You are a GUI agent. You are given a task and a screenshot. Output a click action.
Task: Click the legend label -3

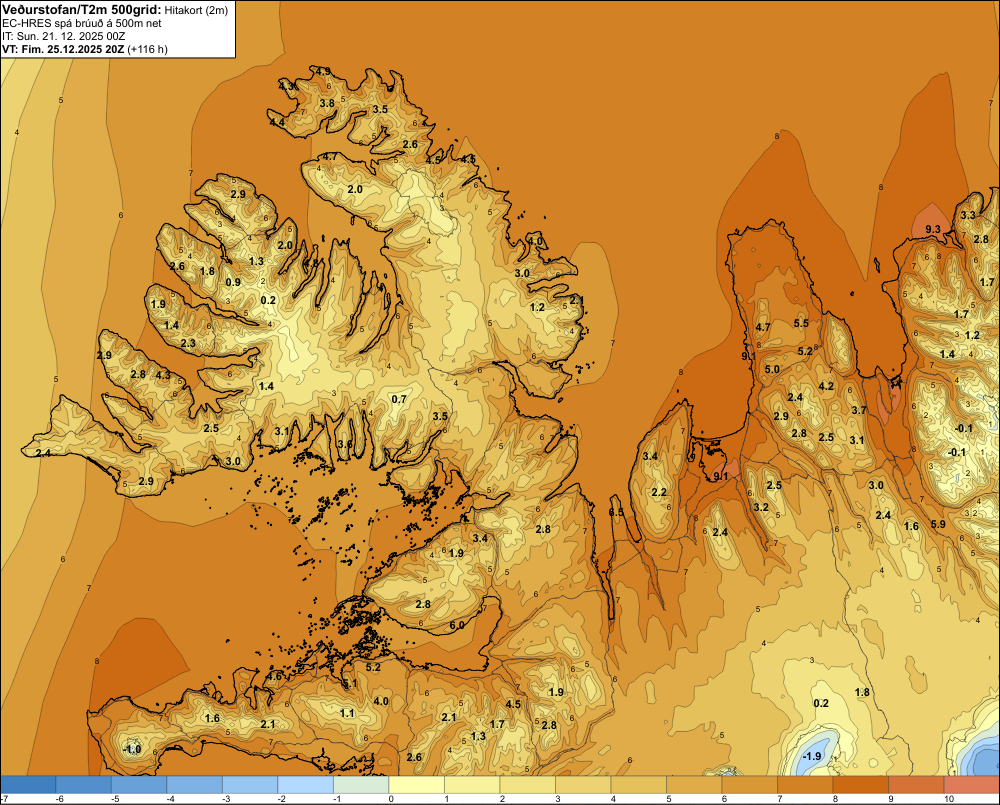pos(226,799)
